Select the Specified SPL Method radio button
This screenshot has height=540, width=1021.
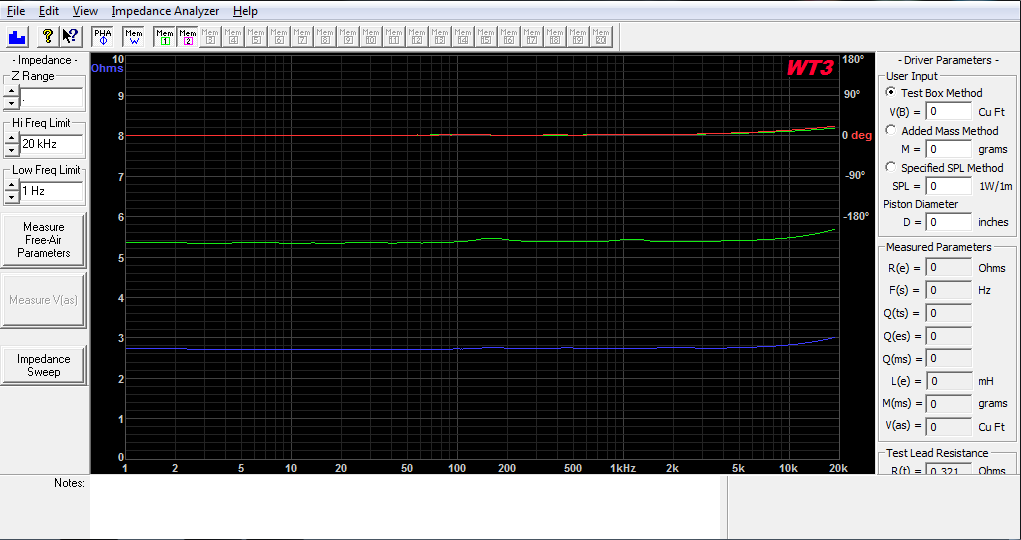point(891,167)
